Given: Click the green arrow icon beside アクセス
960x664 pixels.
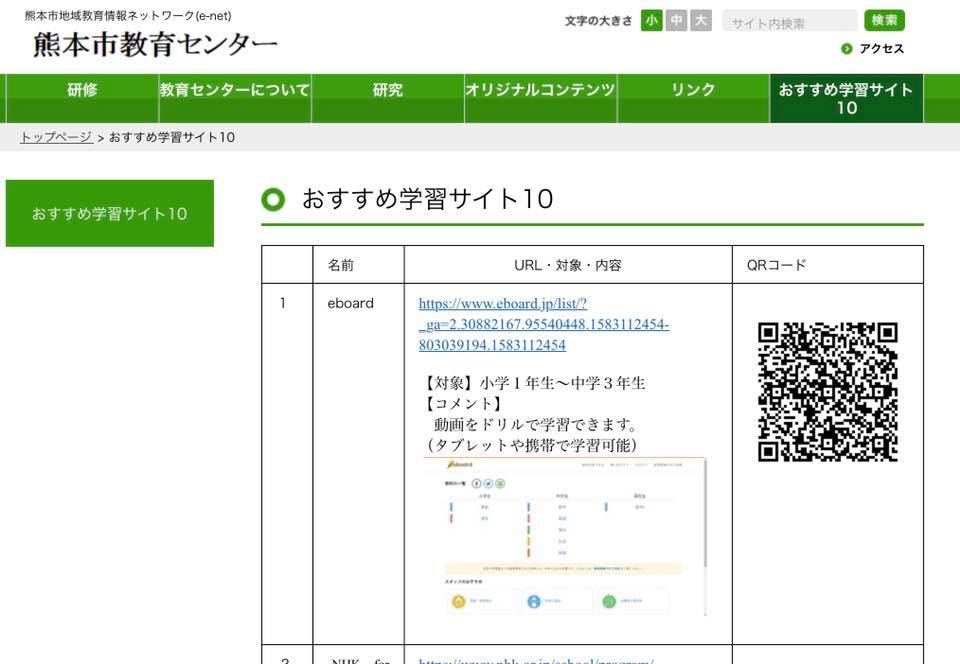Looking at the screenshot, I should 847,49.
